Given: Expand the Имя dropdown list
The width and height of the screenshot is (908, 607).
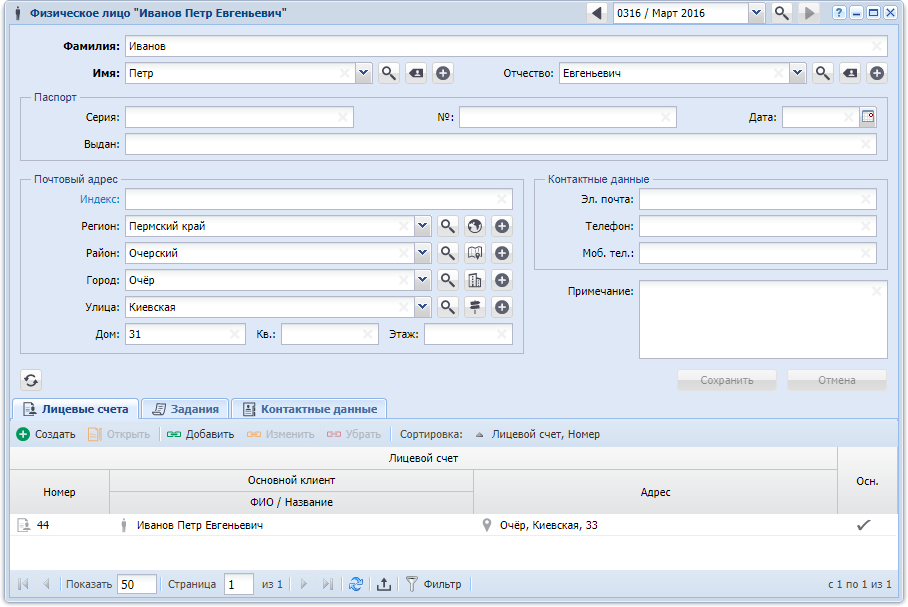Looking at the screenshot, I should click(364, 74).
